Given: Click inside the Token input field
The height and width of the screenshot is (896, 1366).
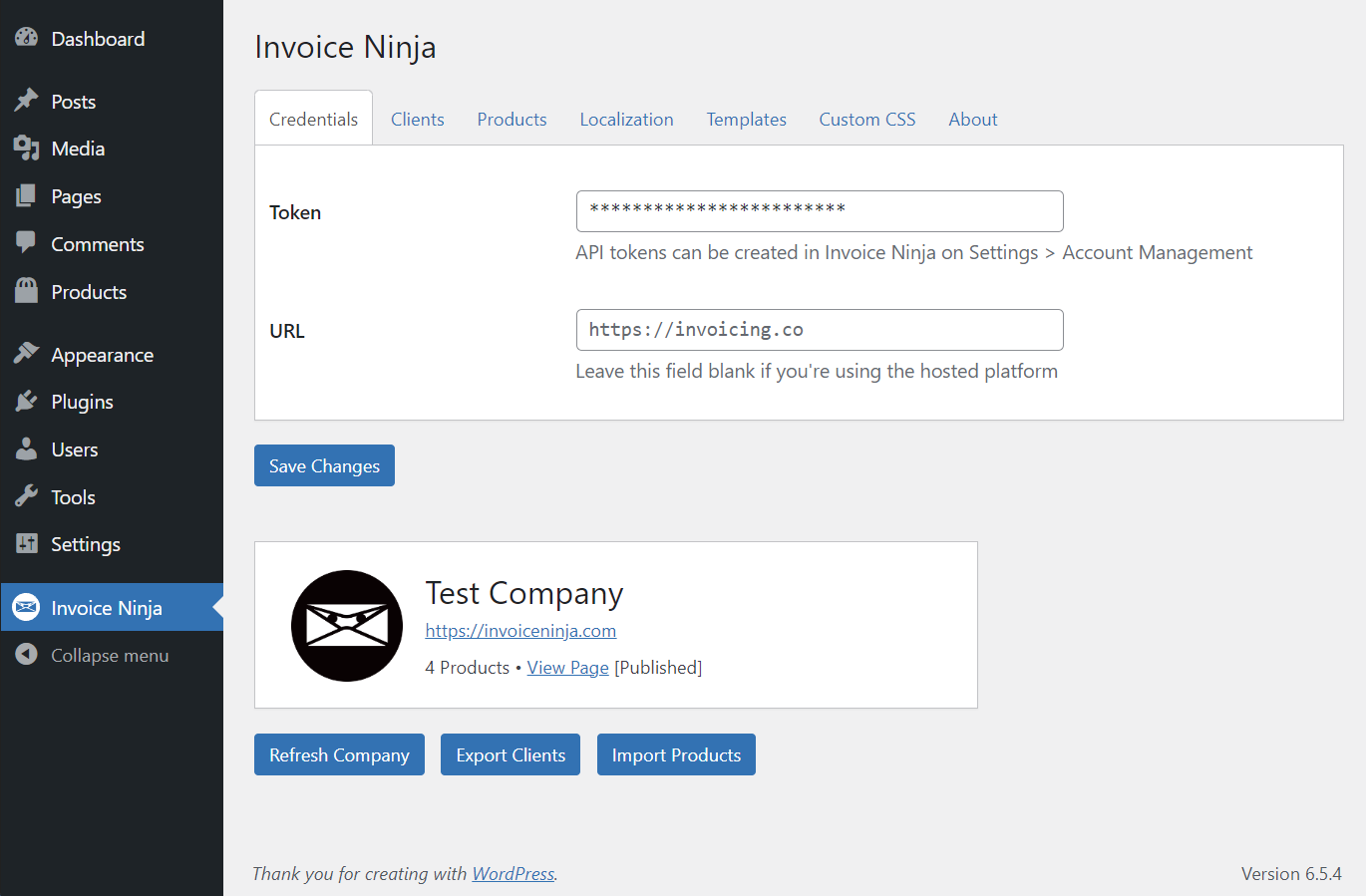Looking at the screenshot, I should point(820,211).
